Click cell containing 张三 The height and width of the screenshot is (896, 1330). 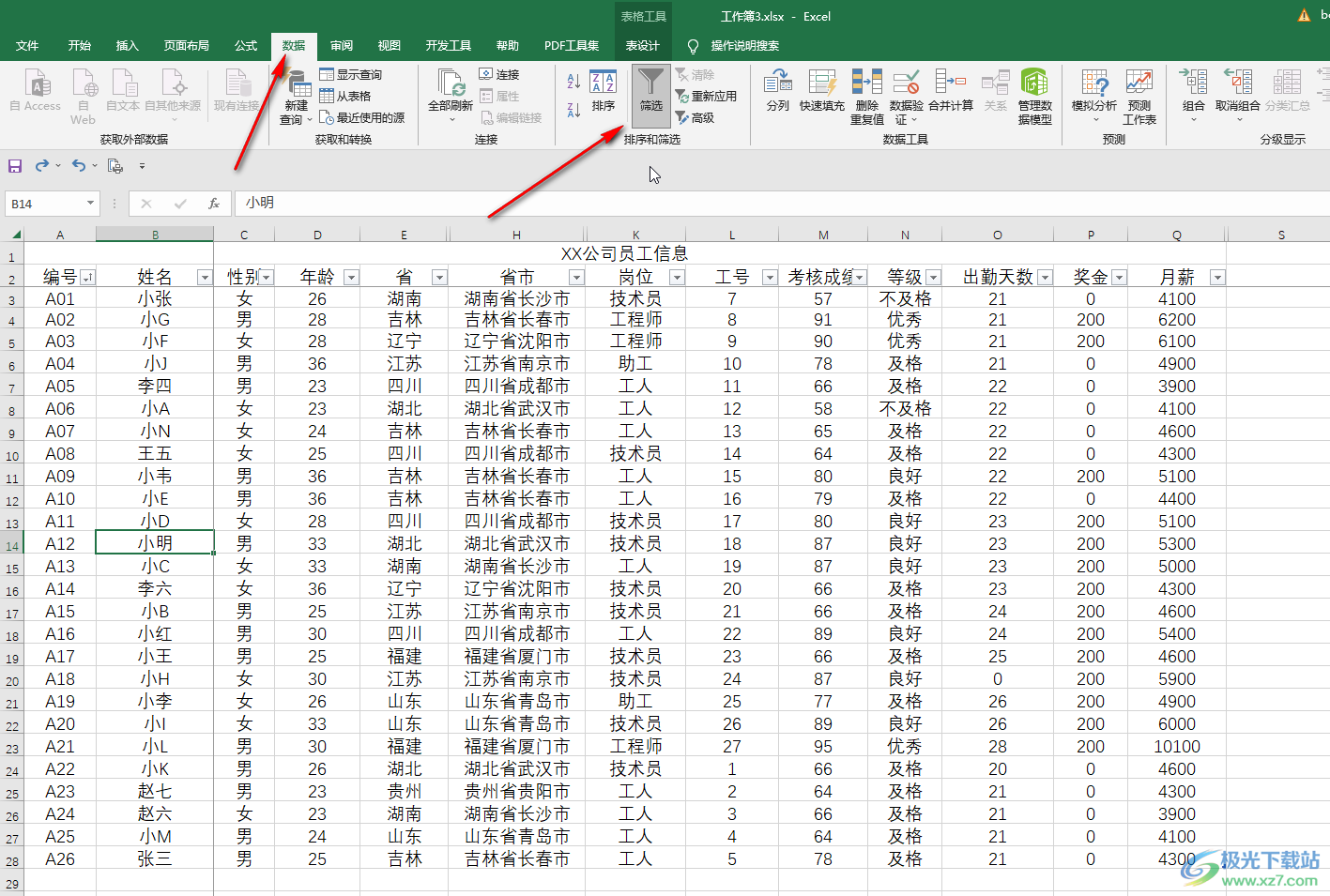pyautogui.click(x=155, y=858)
